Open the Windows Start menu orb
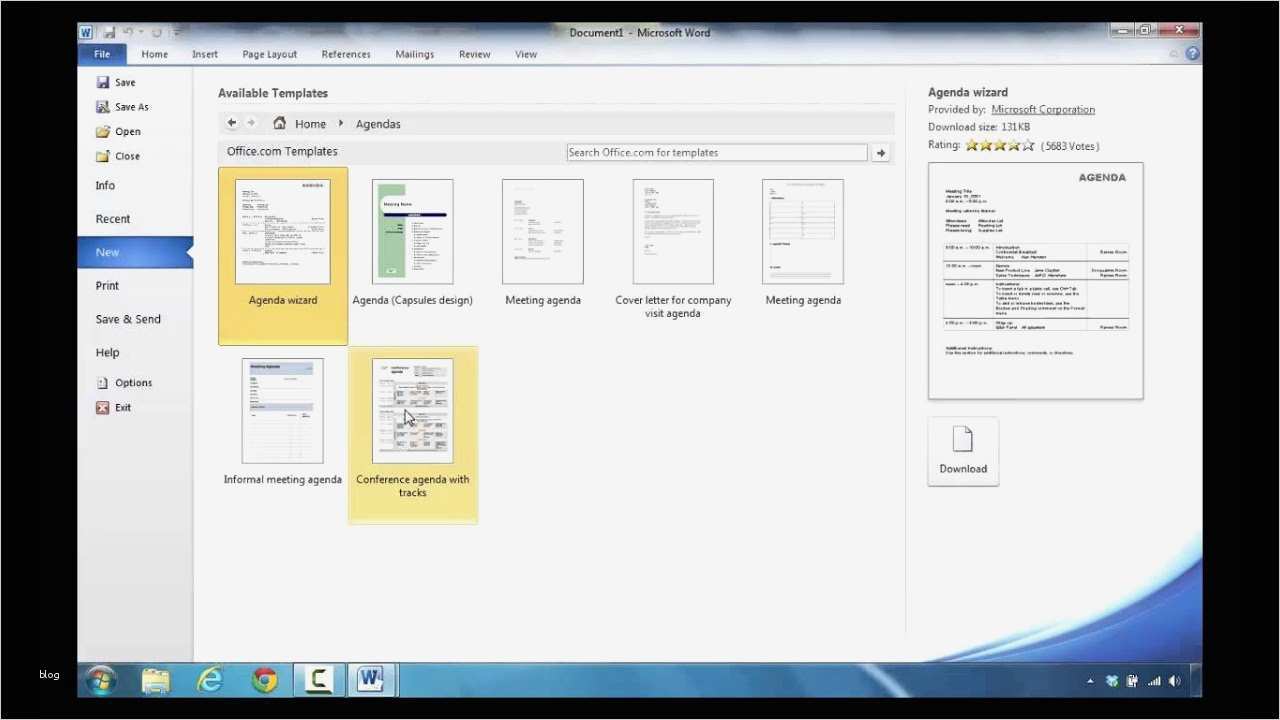The width and height of the screenshot is (1280, 720). point(101,680)
